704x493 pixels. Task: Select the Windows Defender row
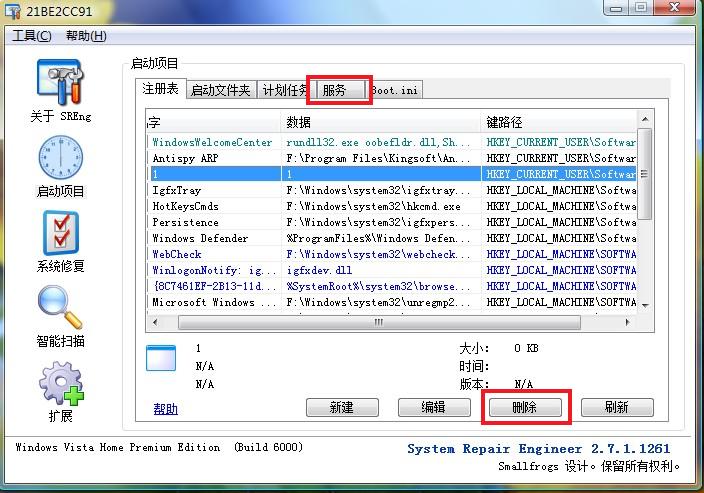(392, 238)
